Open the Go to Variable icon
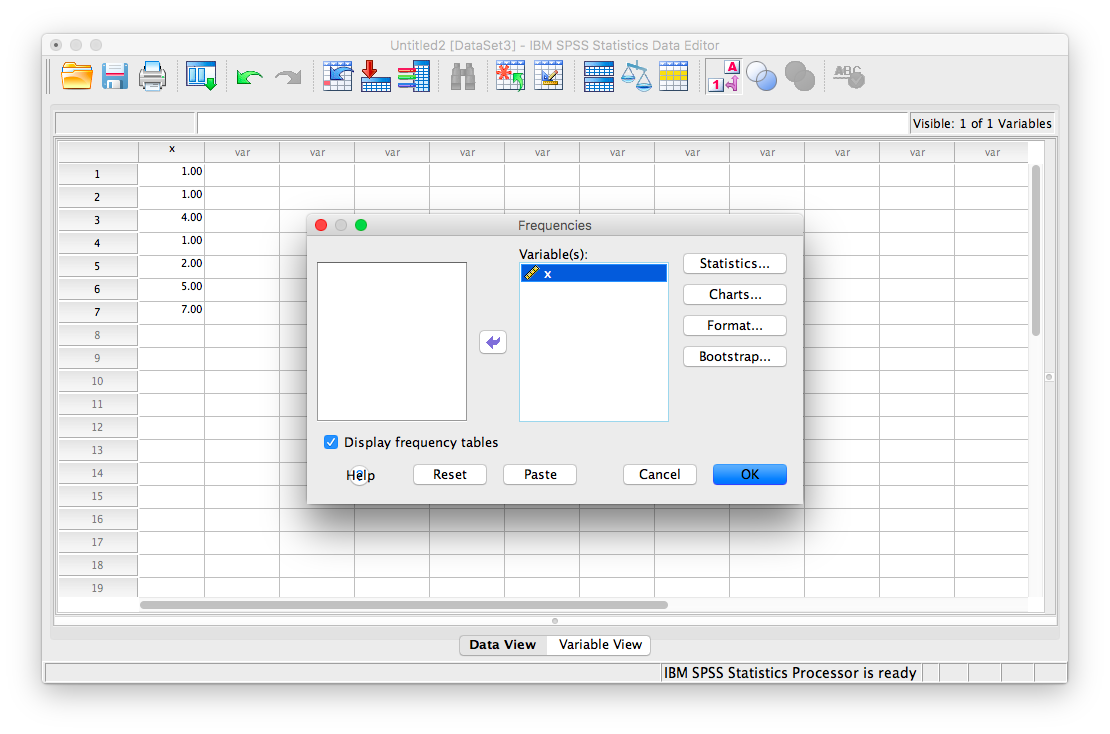1110x734 pixels. (x=376, y=76)
